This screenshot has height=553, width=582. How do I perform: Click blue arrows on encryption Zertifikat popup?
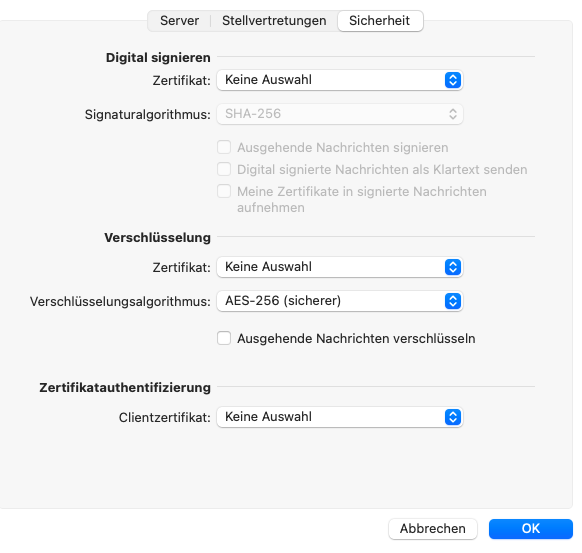pos(452,267)
